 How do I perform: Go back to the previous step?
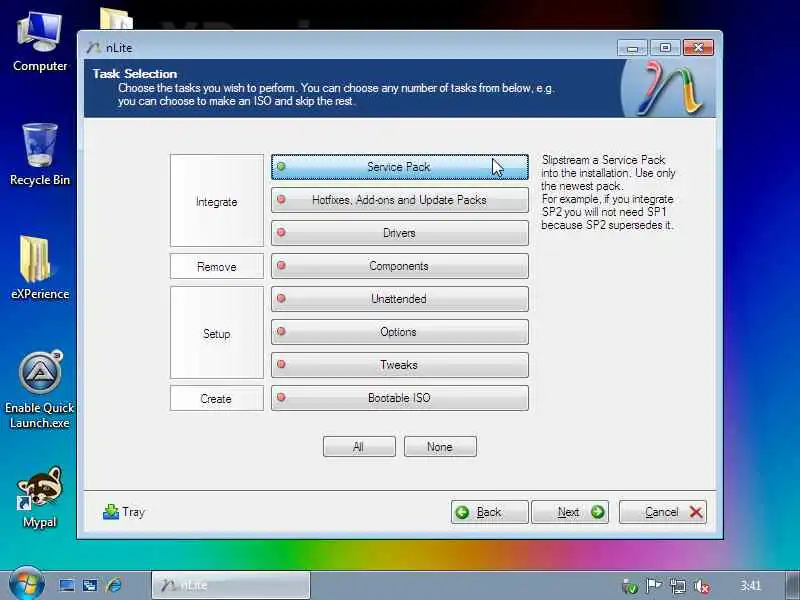[x=489, y=512]
